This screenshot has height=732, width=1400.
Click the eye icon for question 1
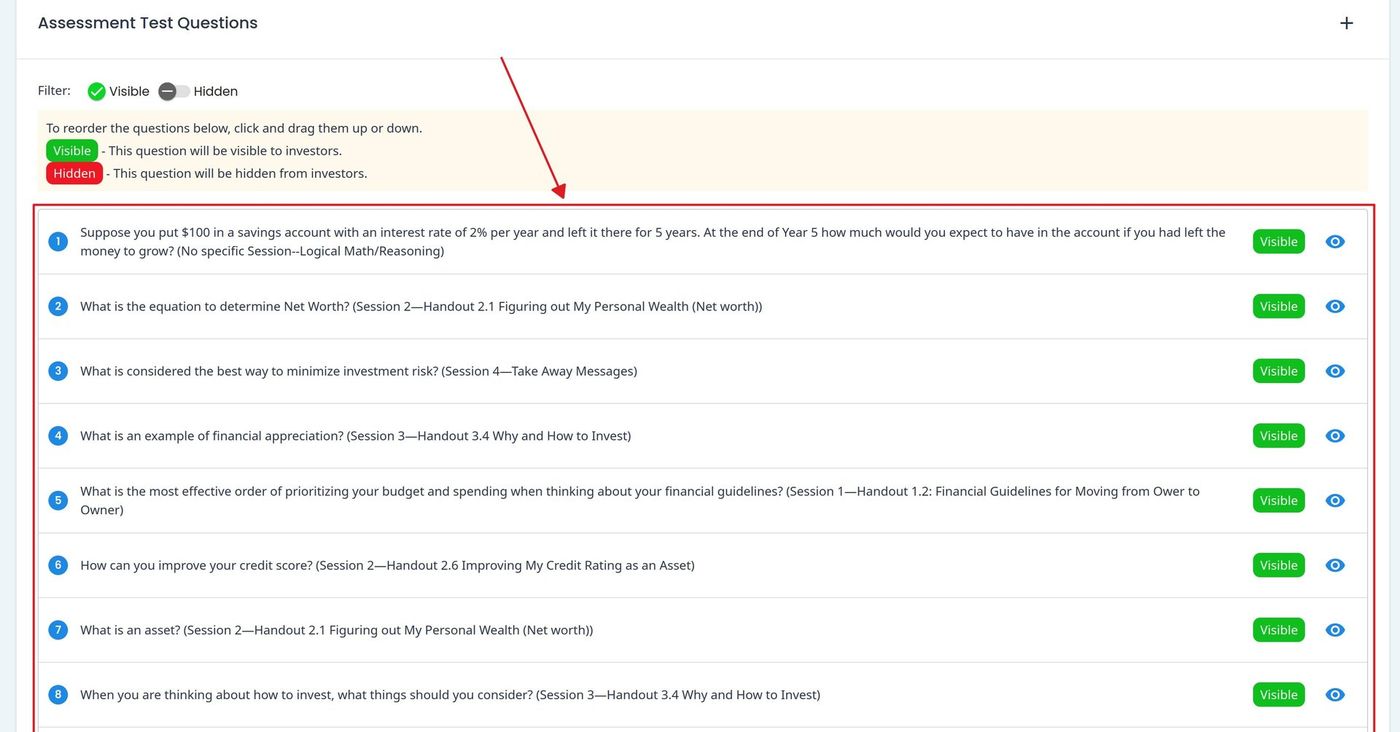(x=1334, y=242)
